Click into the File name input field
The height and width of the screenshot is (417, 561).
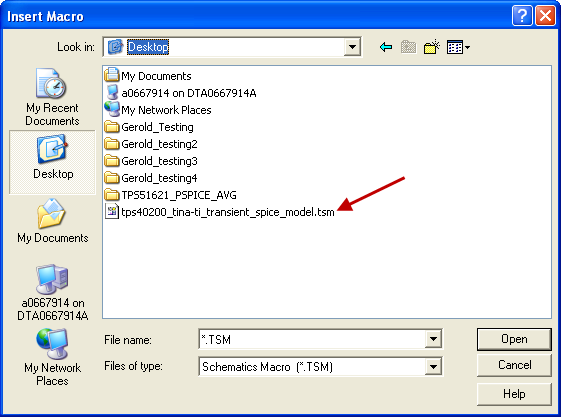point(312,339)
